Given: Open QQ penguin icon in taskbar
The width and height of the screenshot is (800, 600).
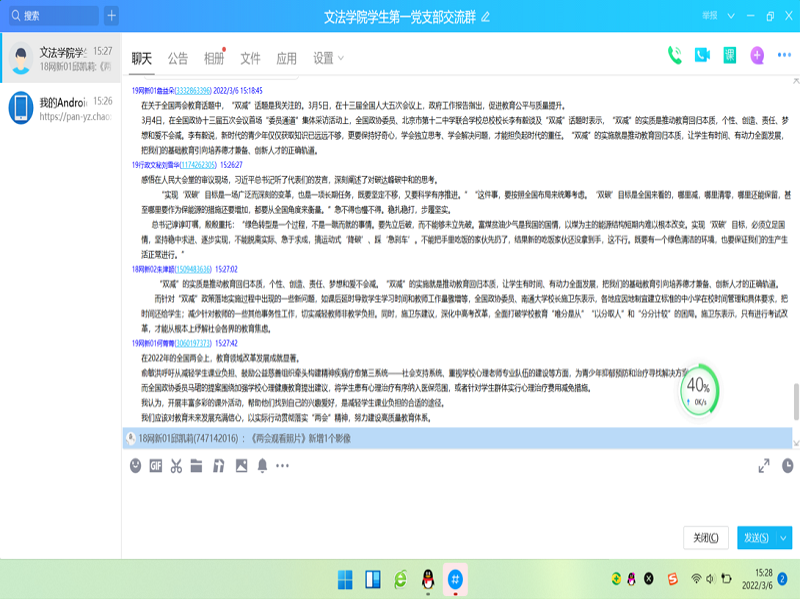Looking at the screenshot, I should click(428, 579).
